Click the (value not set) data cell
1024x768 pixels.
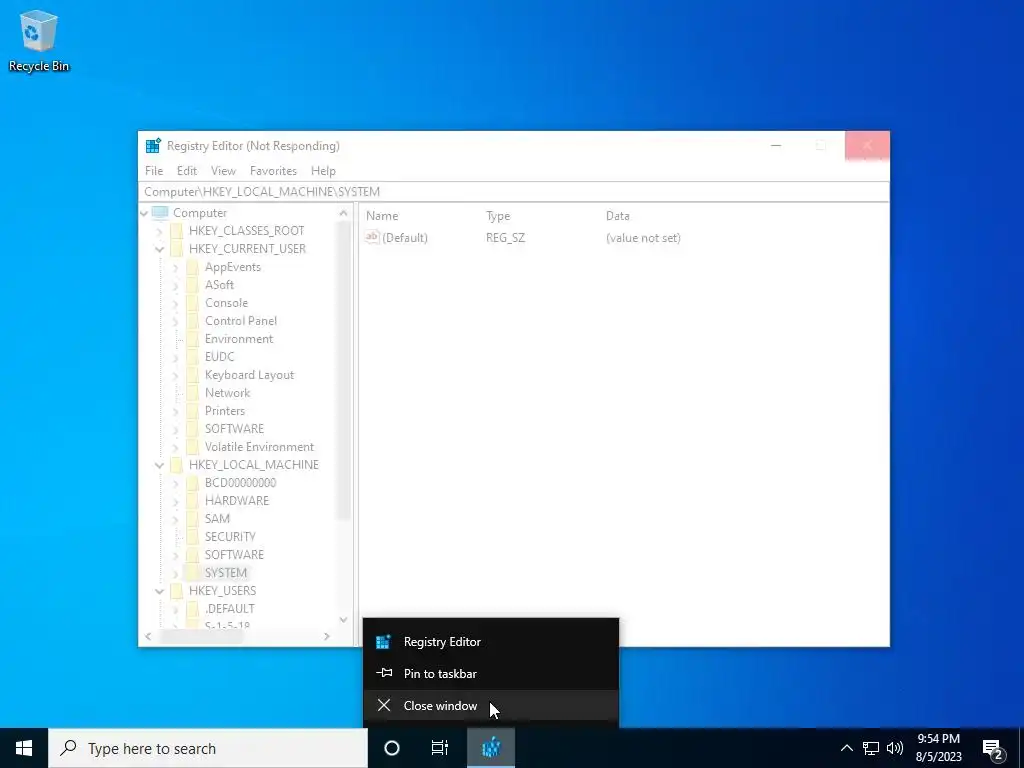[643, 238]
